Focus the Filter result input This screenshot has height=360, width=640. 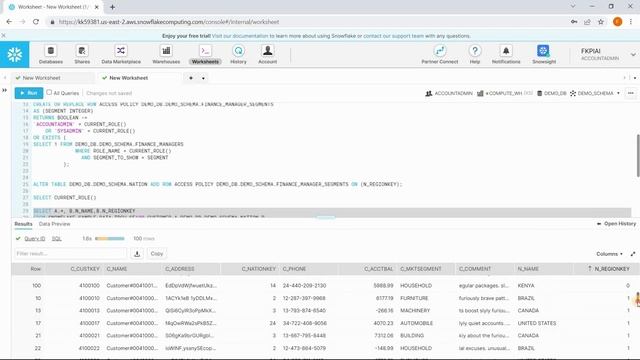(x=71, y=253)
